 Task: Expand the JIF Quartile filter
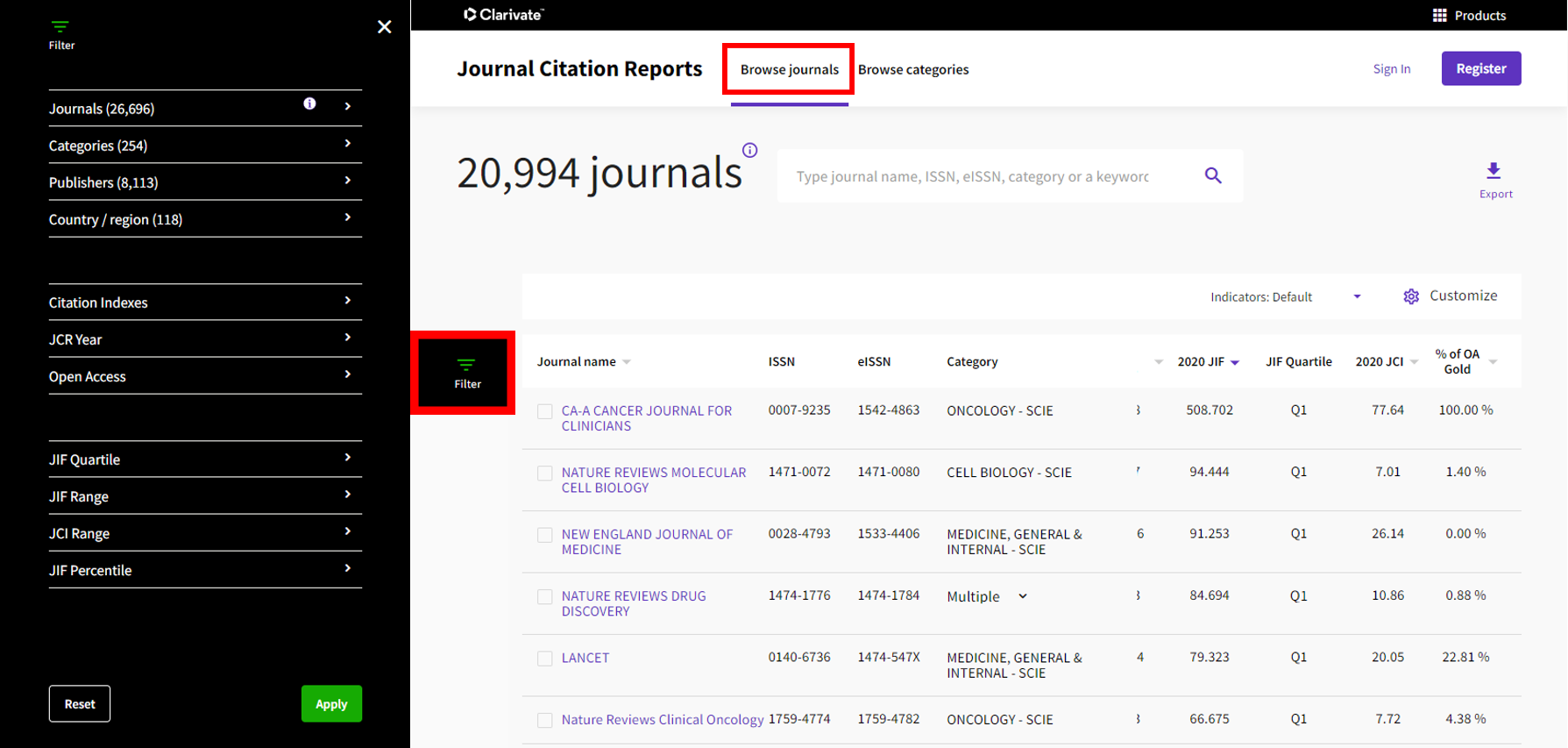click(x=200, y=459)
